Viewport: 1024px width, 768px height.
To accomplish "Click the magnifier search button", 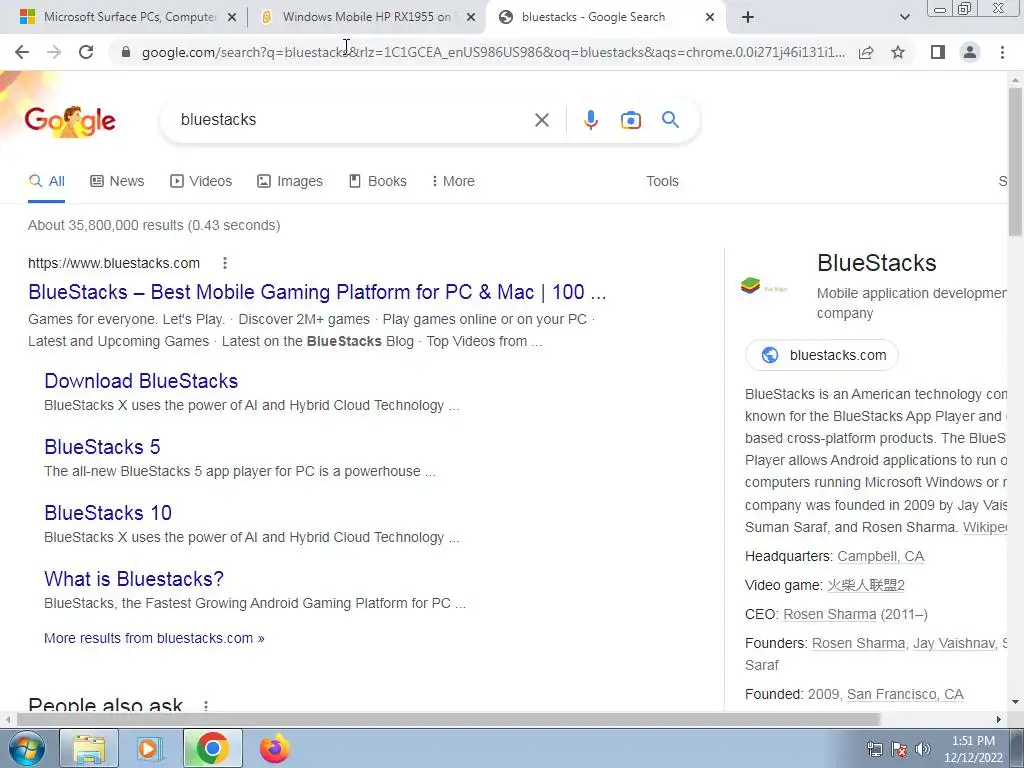I will tap(670, 120).
